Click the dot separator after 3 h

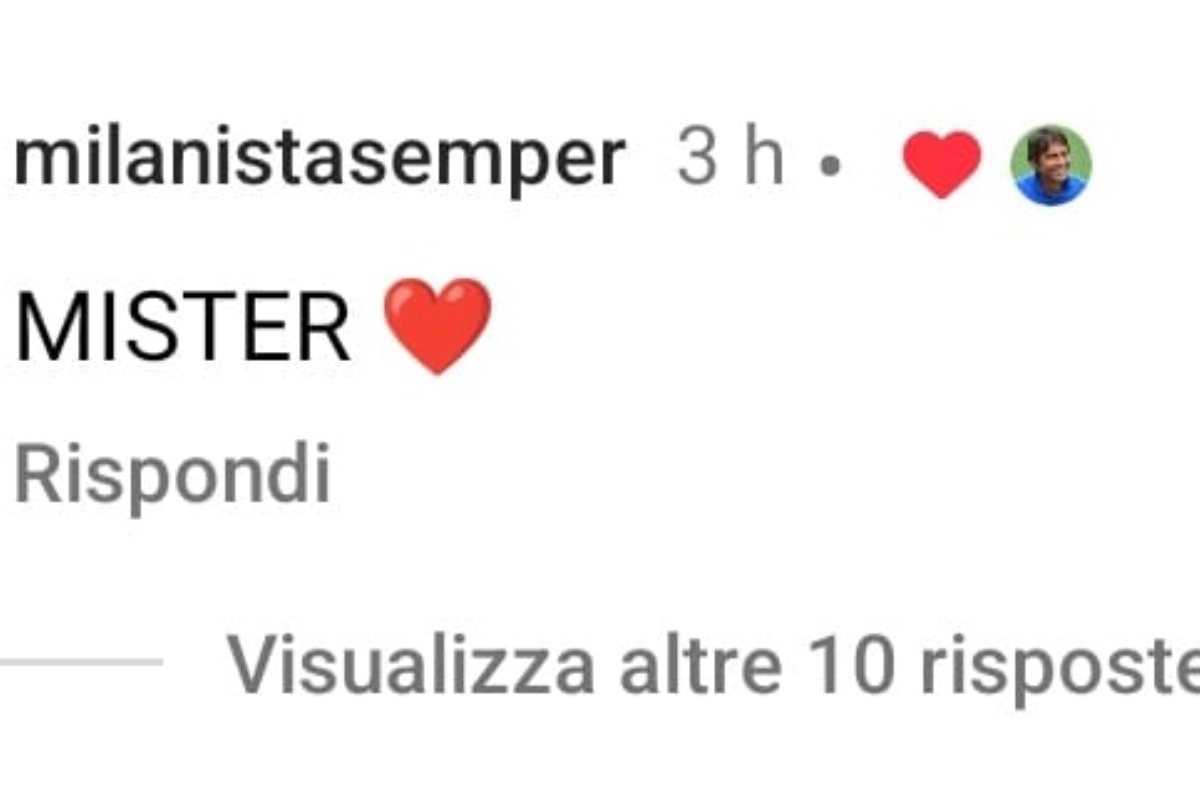point(828,168)
